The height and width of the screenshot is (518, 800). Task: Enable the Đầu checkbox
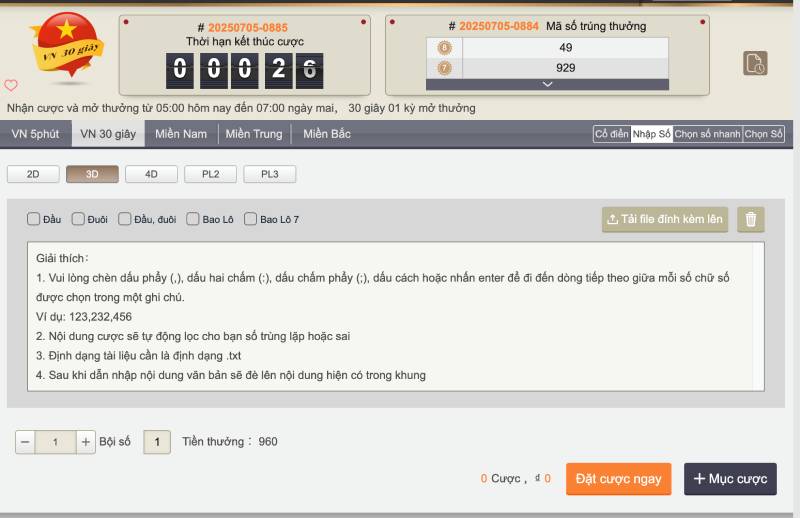coord(33,219)
